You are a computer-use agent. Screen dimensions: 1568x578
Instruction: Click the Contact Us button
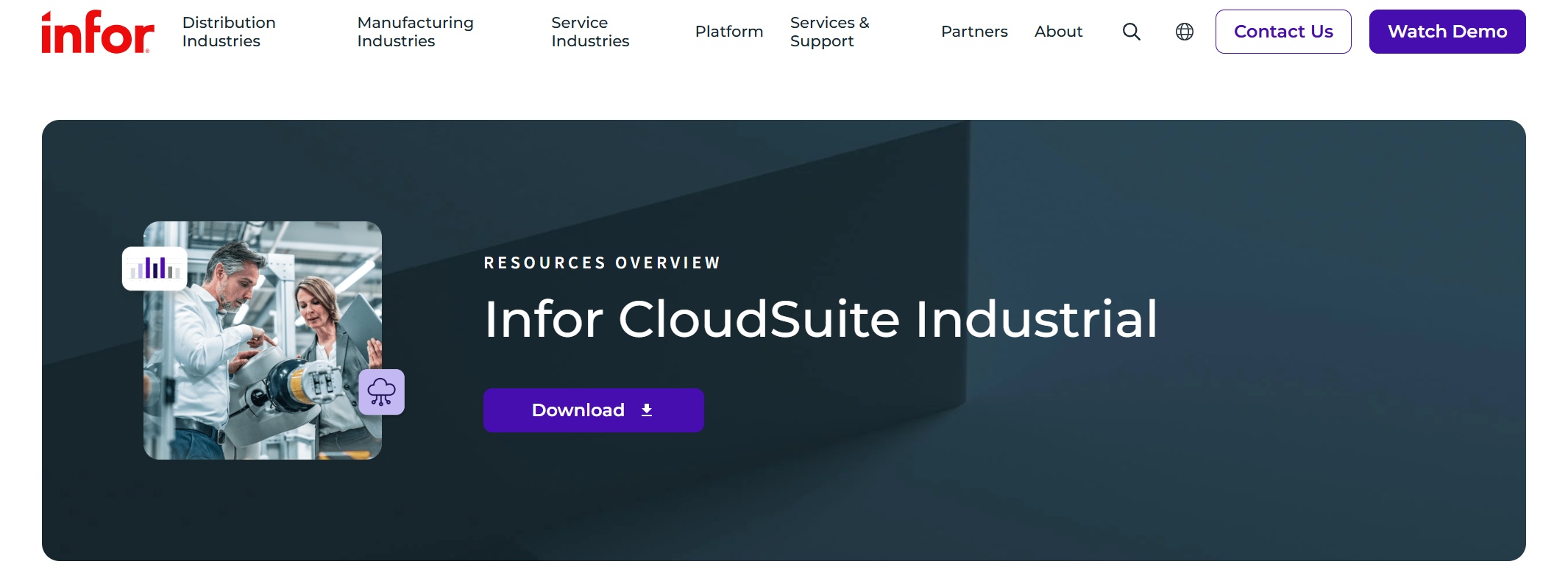tap(1283, 32)
